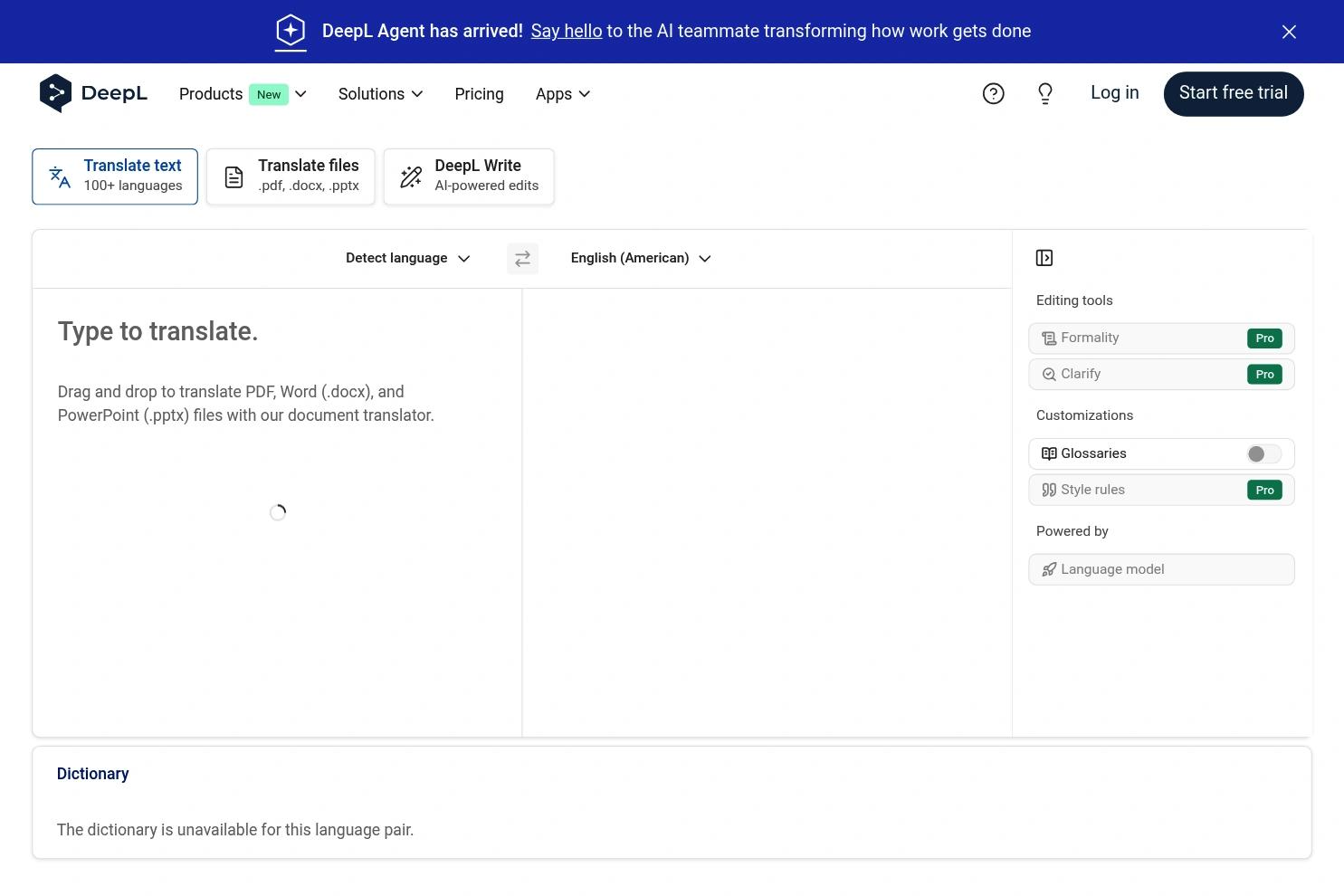Click the DeepL Agent banner icon

tap(291, 31)
